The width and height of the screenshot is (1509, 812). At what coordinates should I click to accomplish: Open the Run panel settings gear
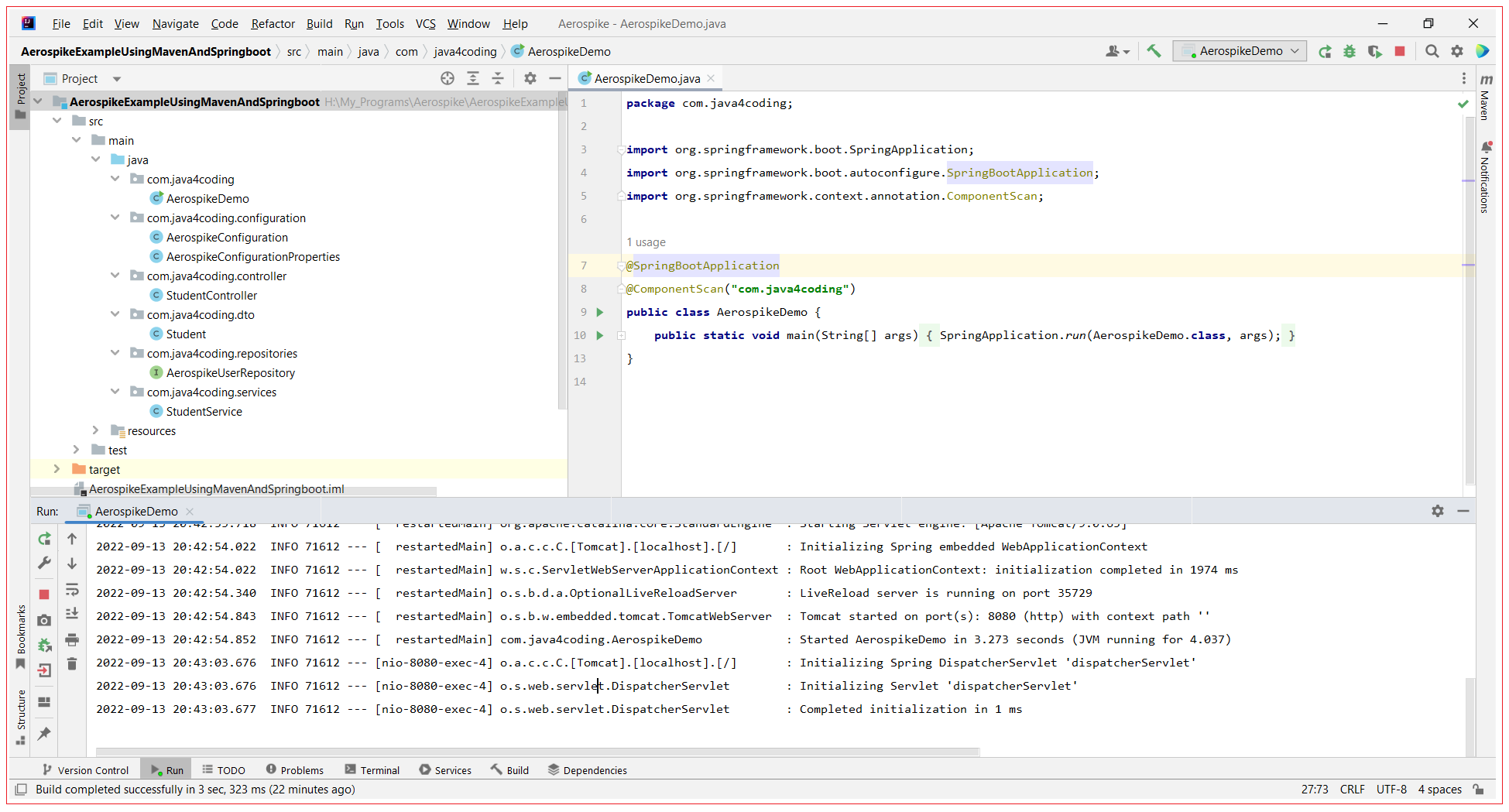pos(1438,511)
